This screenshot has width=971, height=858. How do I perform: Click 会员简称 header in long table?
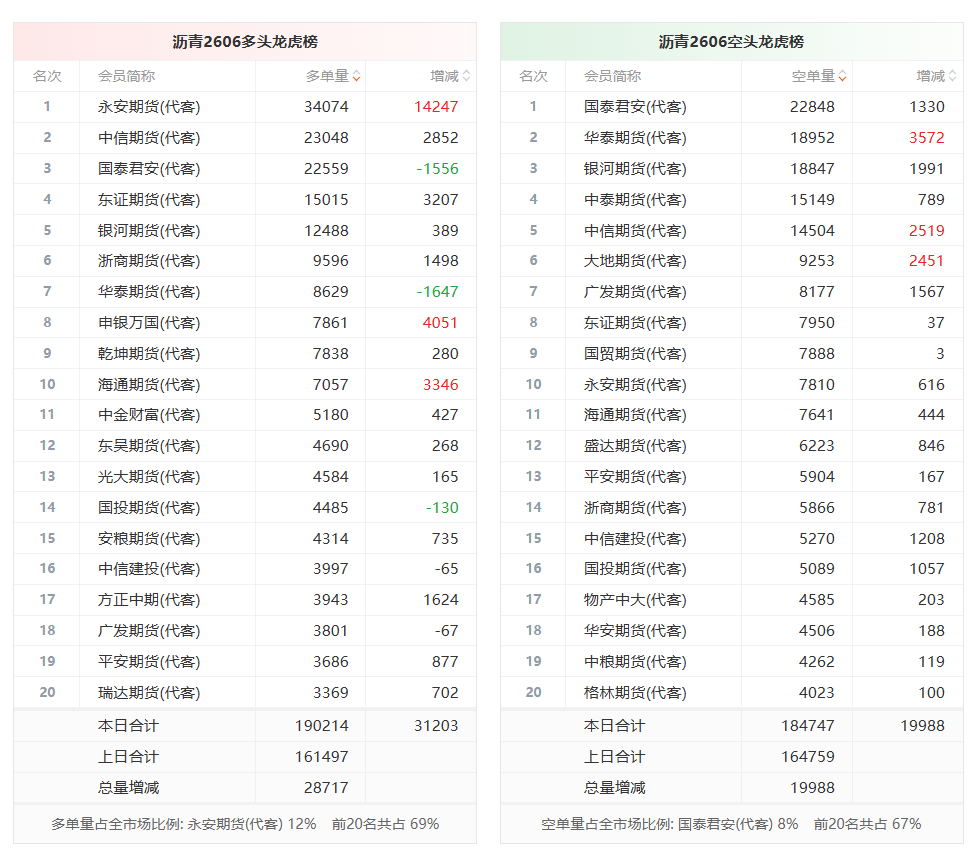click(x=126, y=76)
